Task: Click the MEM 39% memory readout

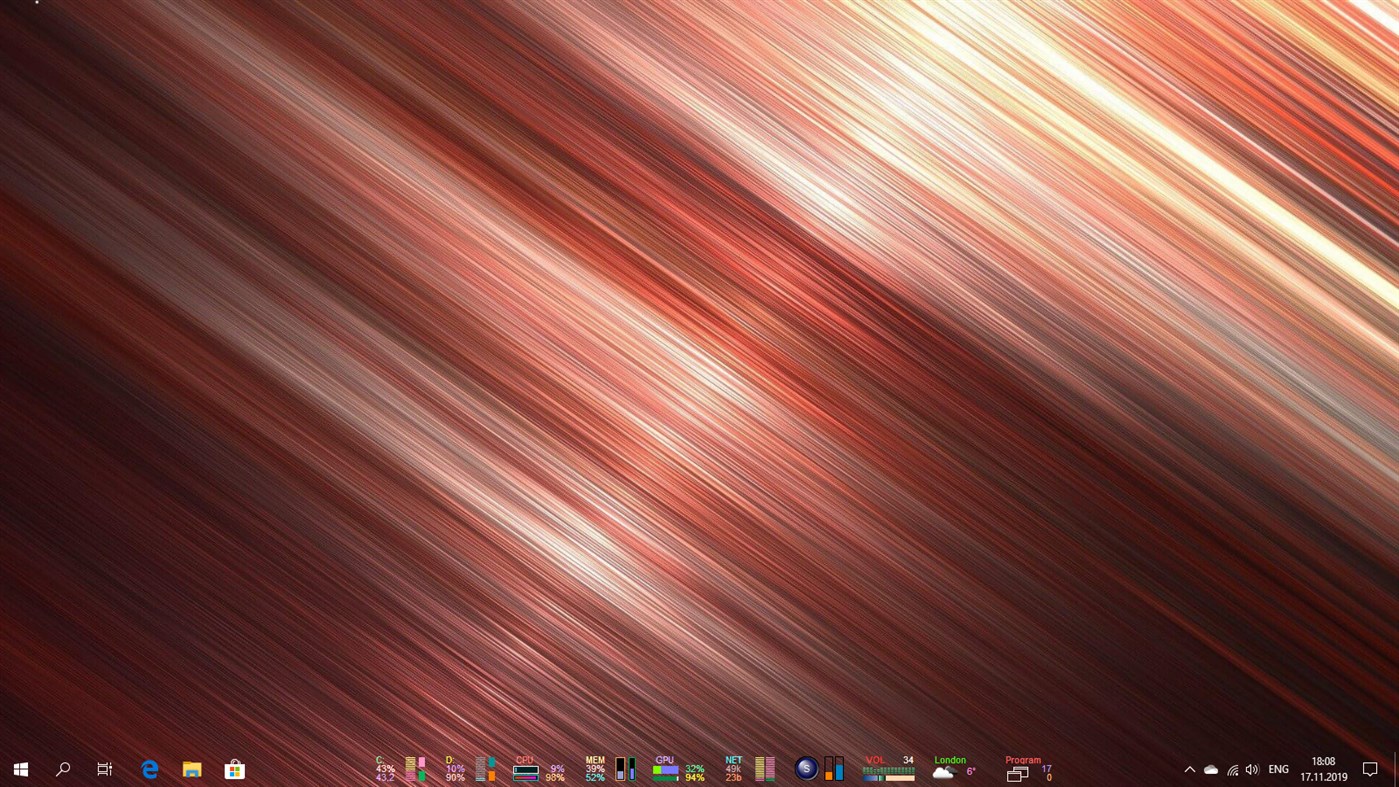Action: [x=595, y=769]
